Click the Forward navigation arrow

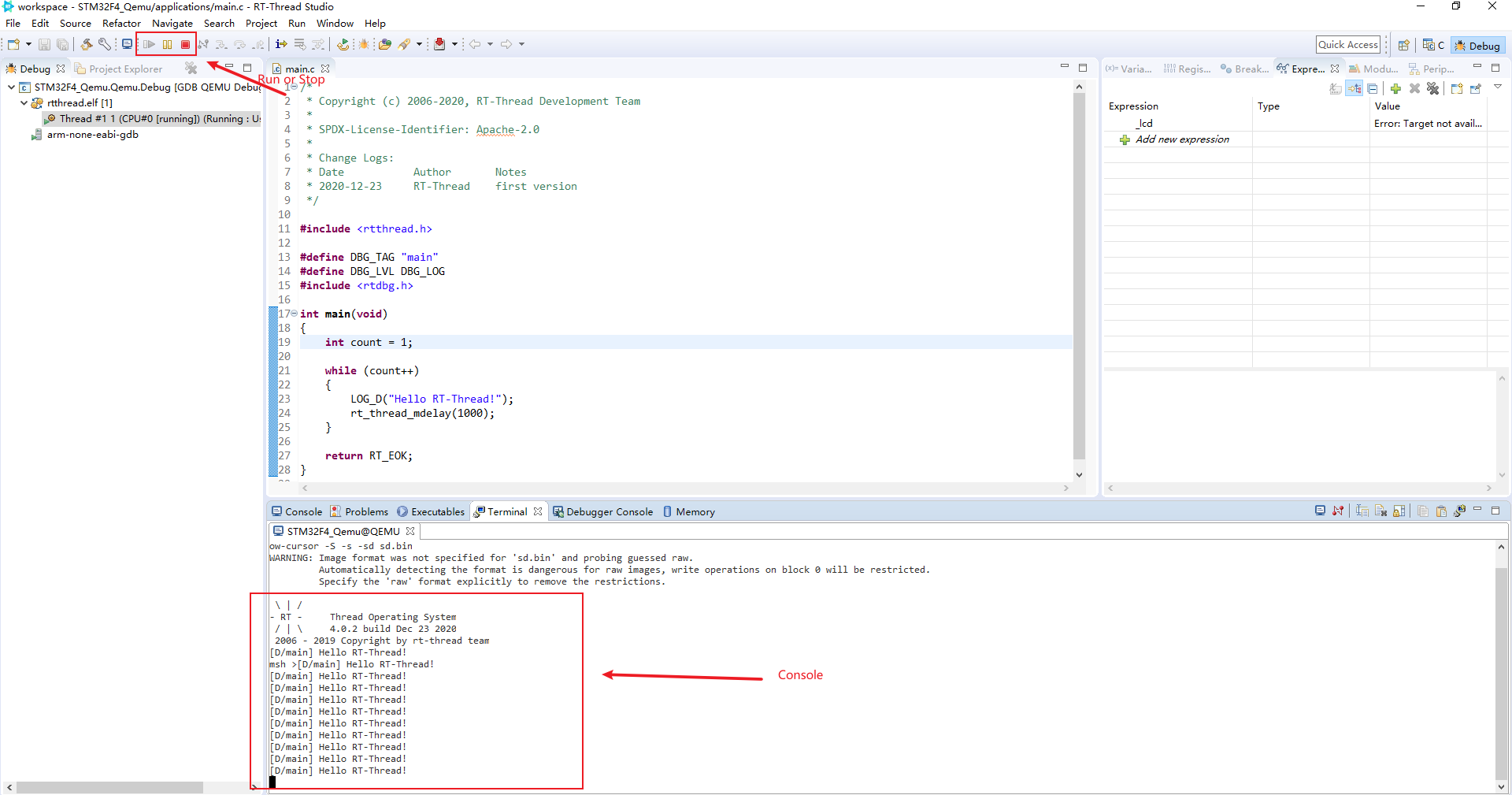[x=506, y=44]
